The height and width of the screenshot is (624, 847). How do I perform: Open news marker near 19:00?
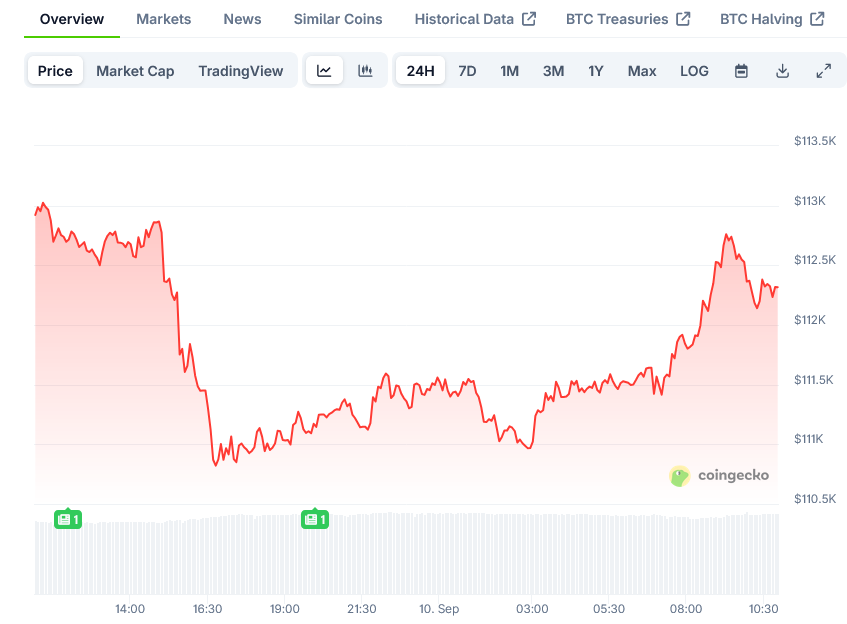point(315,519)
